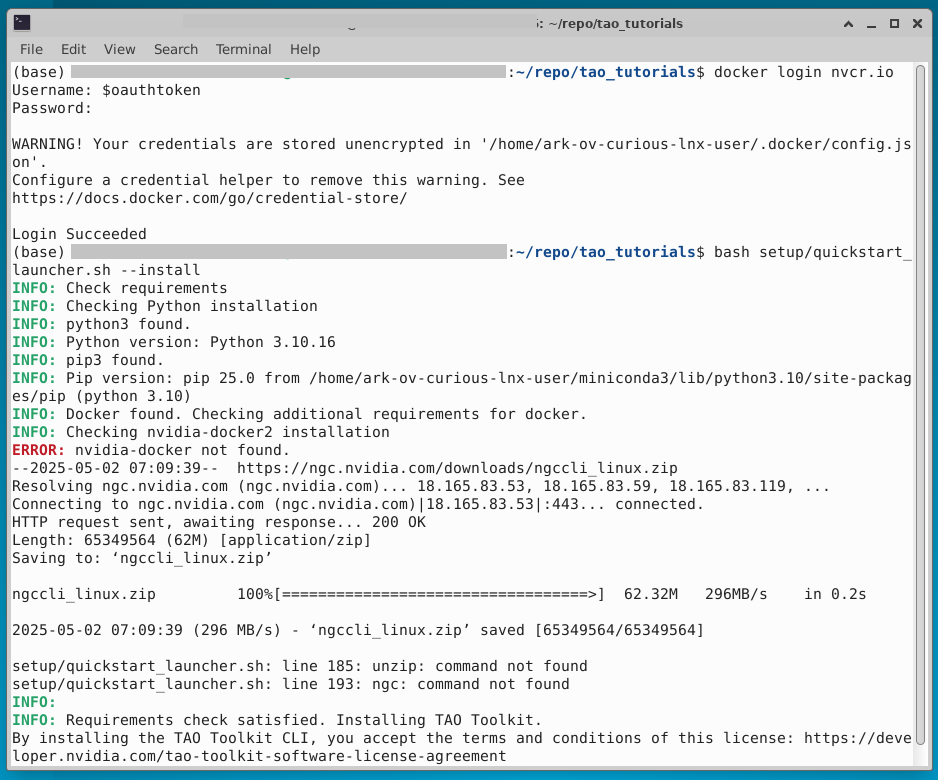This screenshot has width=938, height=780.
Task: Click 'INFO: python3 found.' line
Action: tap(101, 324)
